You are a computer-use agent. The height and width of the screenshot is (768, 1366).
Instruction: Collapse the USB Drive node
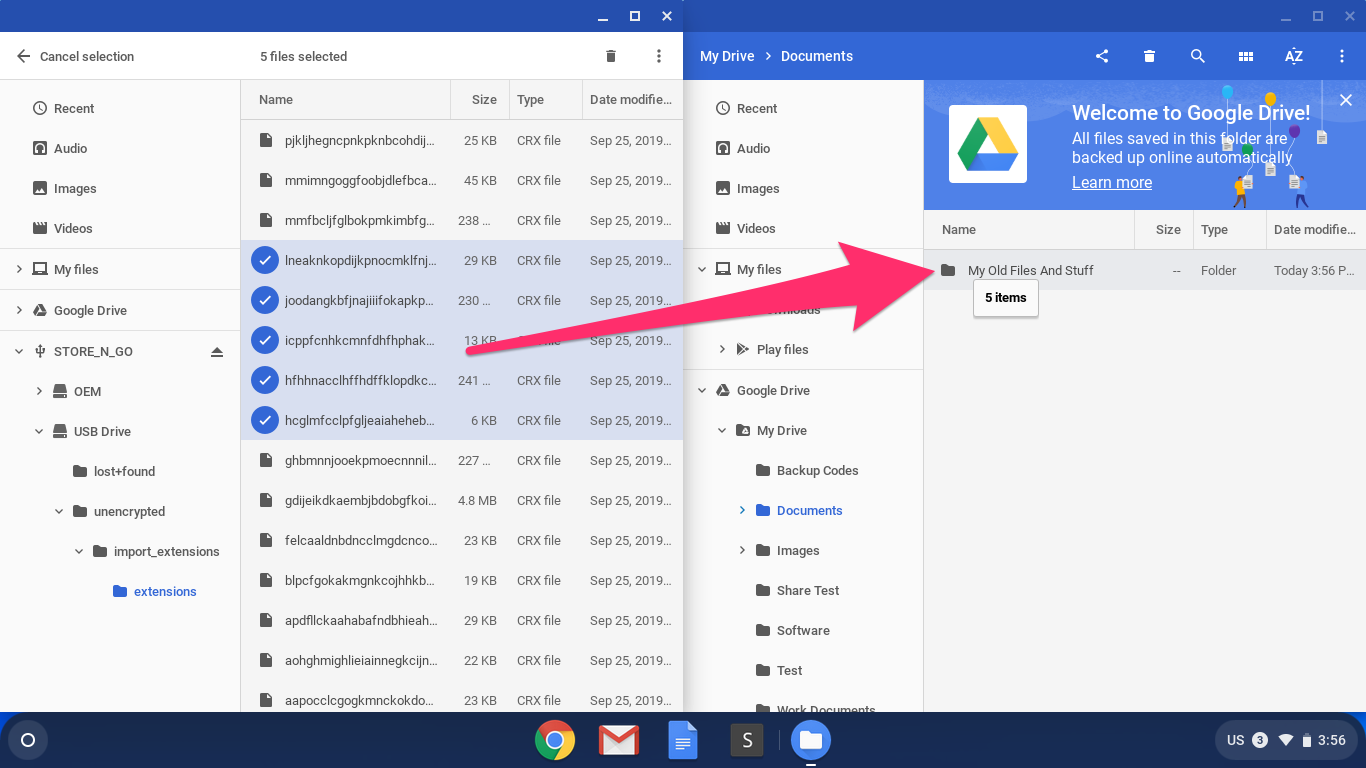pyautogui.click(x=39, y=431)
